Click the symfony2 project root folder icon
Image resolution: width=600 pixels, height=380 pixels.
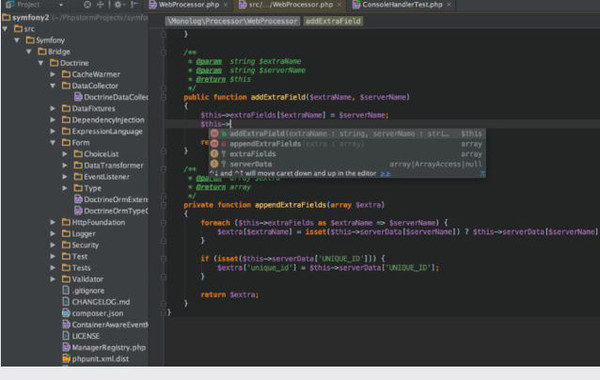pos(6,17)
